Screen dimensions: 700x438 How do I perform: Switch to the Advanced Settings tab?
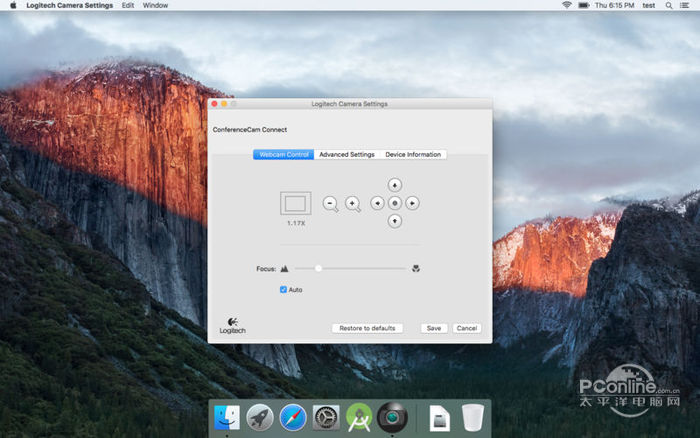[347, 155]
